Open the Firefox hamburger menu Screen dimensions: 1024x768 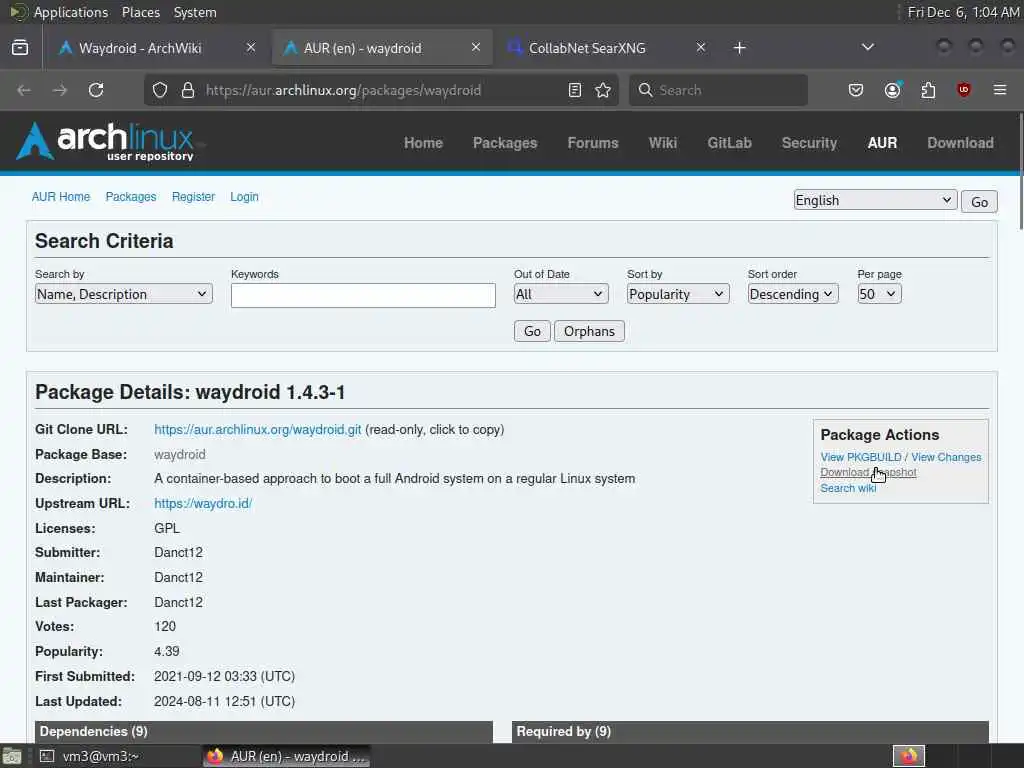(x=1000, y=90)
